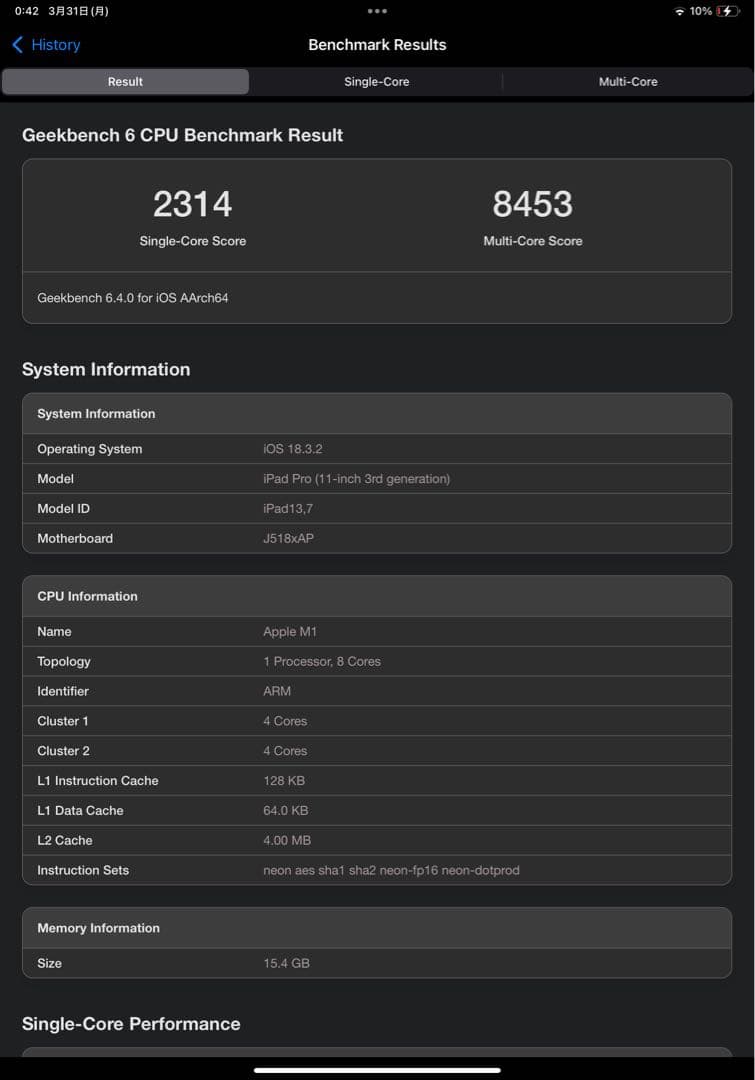The width and height of the screenshot is (755, 1080).
Task: Tap the home indicator bar at bottom
Action: point(377,1070)
